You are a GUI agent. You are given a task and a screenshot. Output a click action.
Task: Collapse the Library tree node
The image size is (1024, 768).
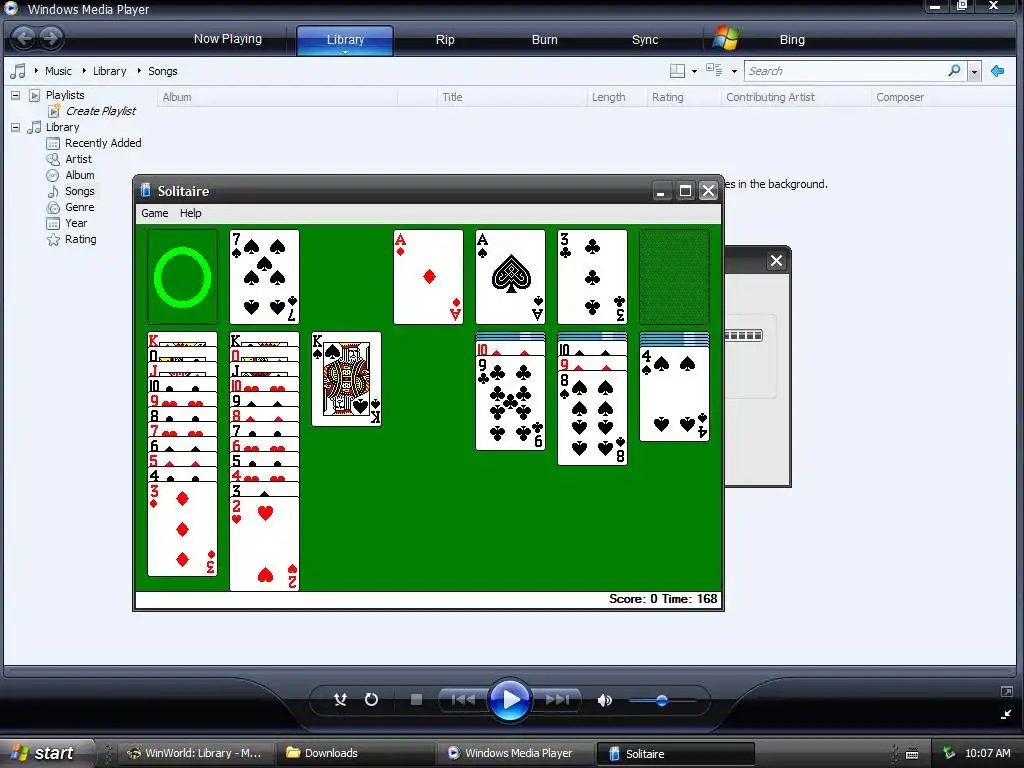(16, 127)
